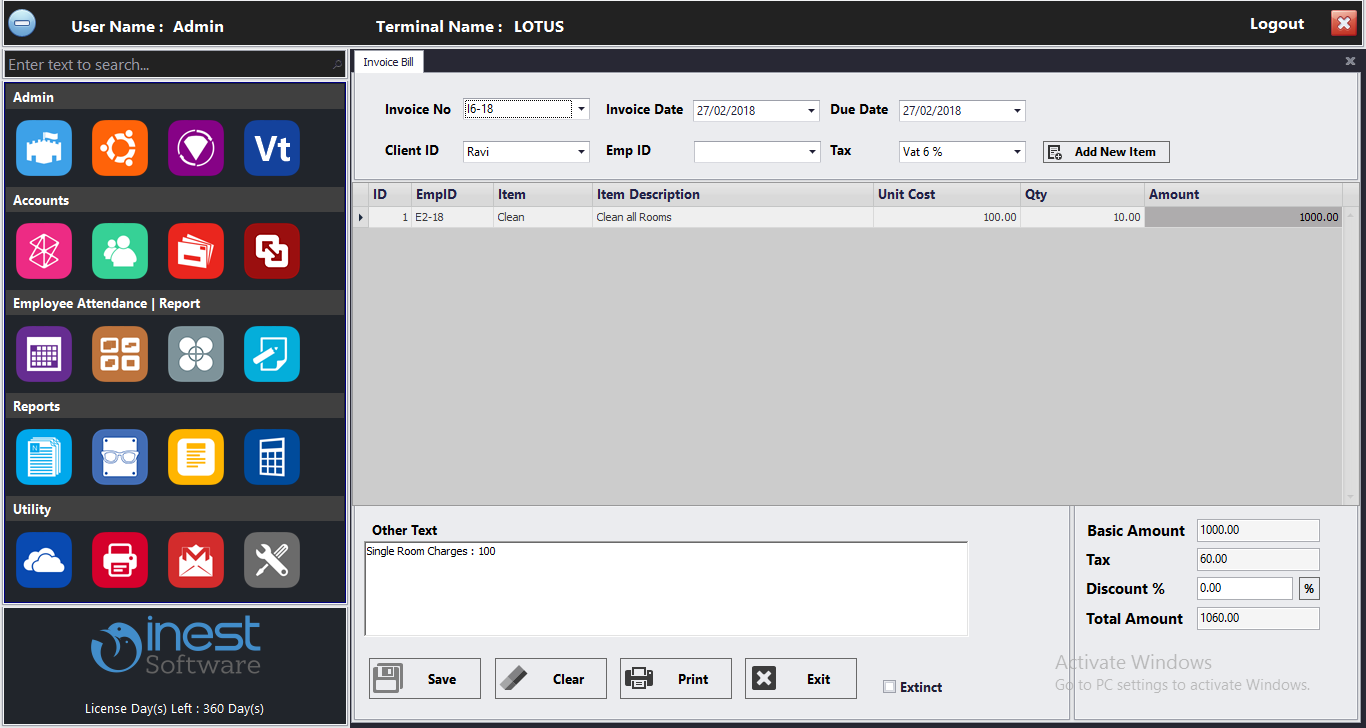Click the EmpID column header
This screenshot has width=1366, height=728.
453,195
